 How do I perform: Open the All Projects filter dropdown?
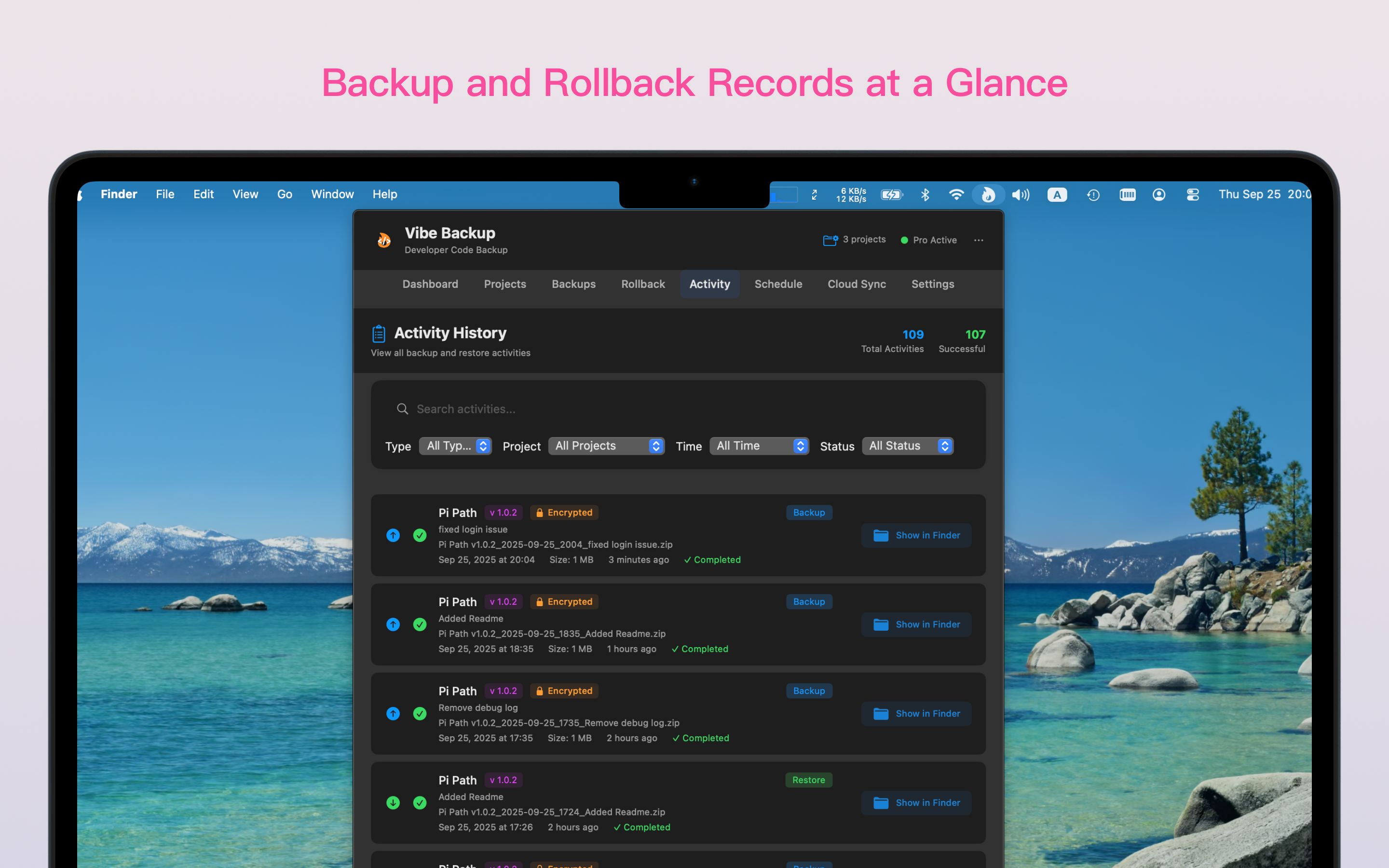[x=606, y=446]
